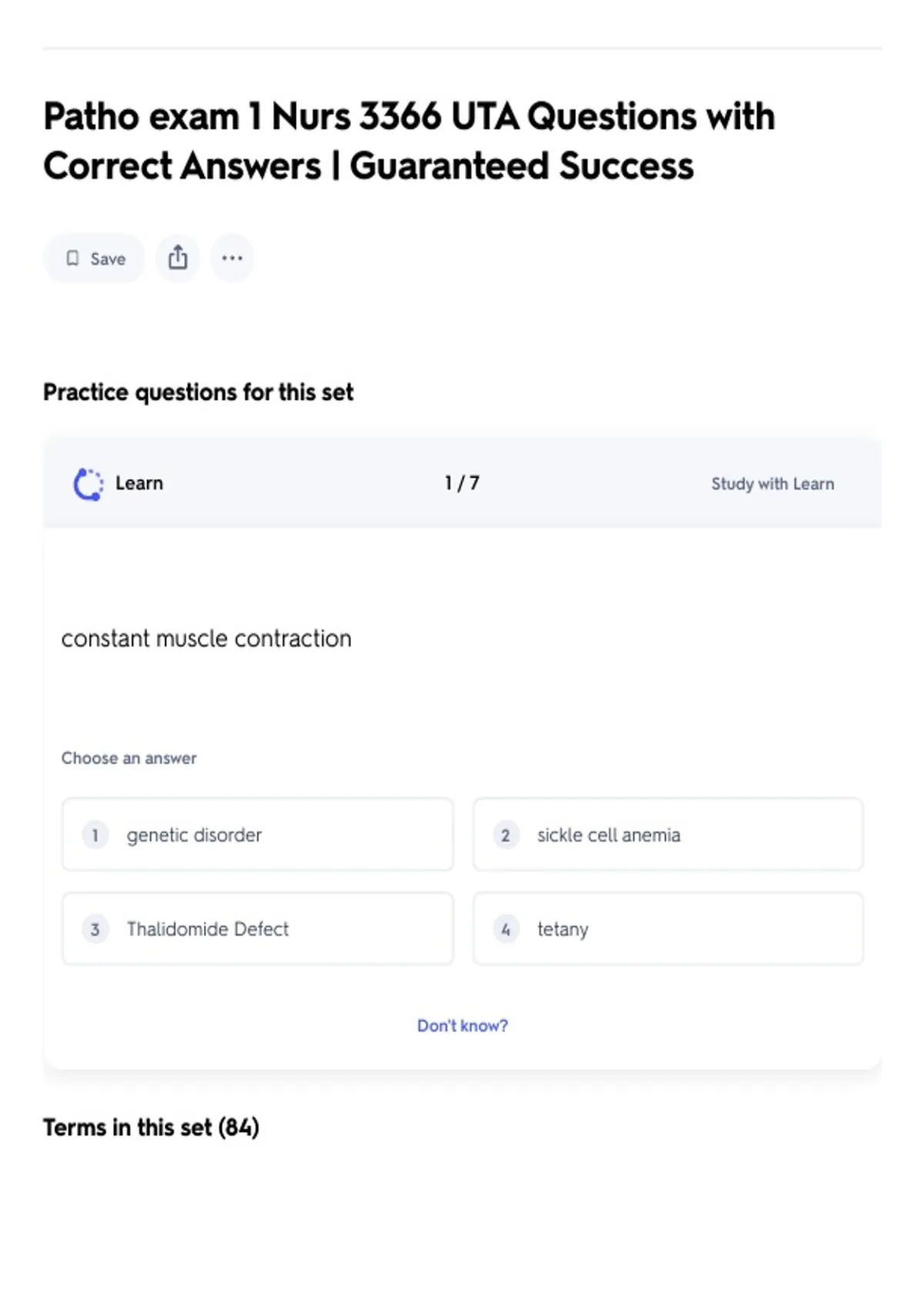Click the 'Choose an answer' prompt label
Viewport: 924px width, 1309px height.
(129, 758)
